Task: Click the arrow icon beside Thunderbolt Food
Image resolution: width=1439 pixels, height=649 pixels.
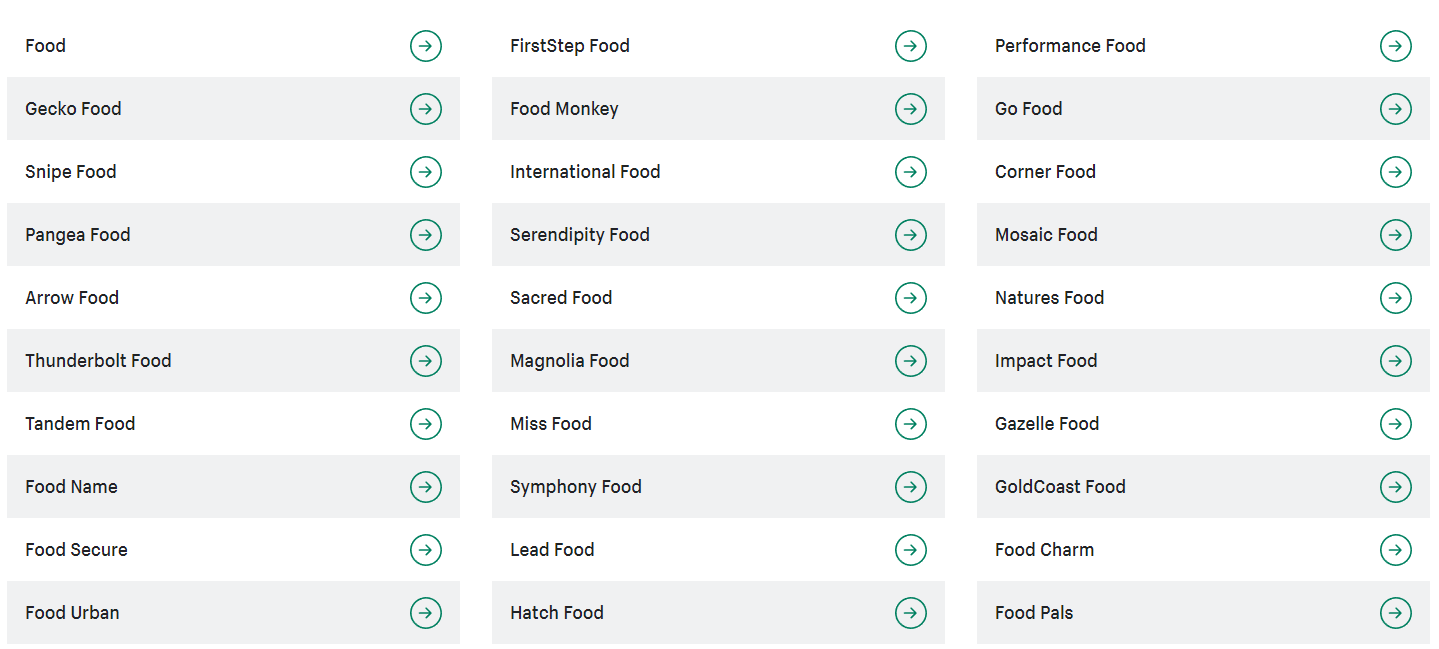Action: pos(426,361)
